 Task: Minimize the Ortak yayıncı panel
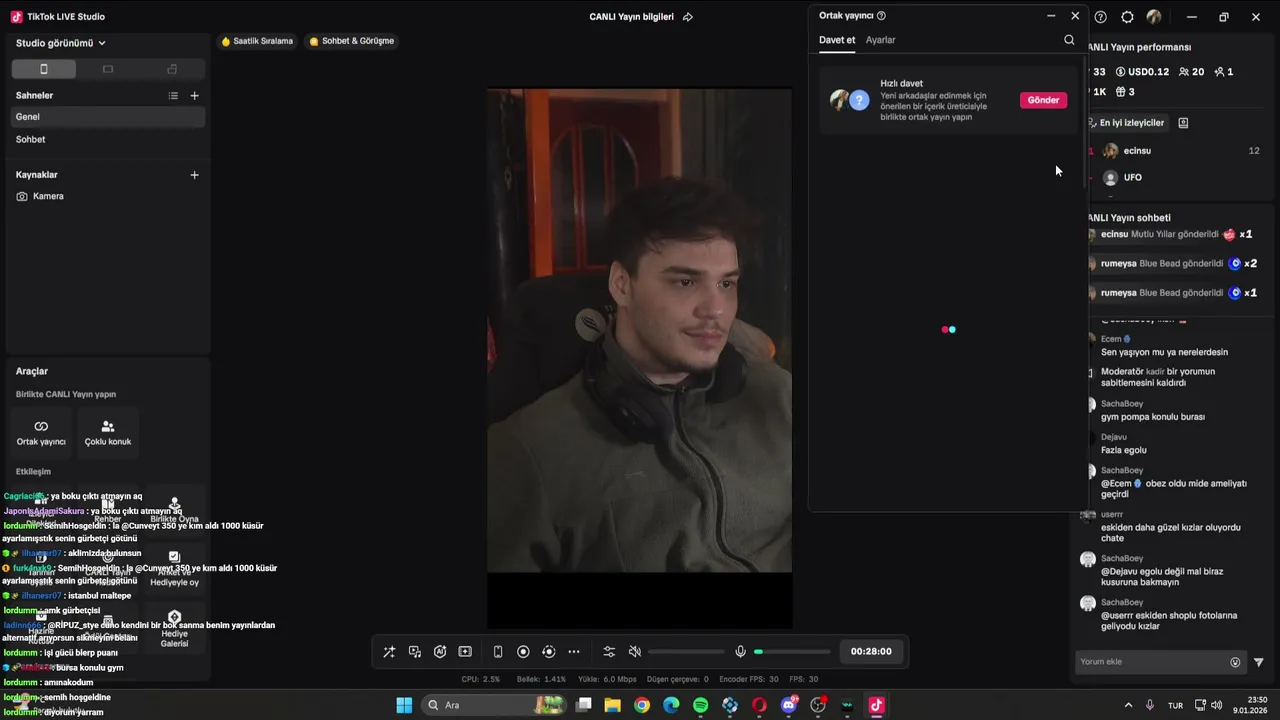[x=1051, y=16]
